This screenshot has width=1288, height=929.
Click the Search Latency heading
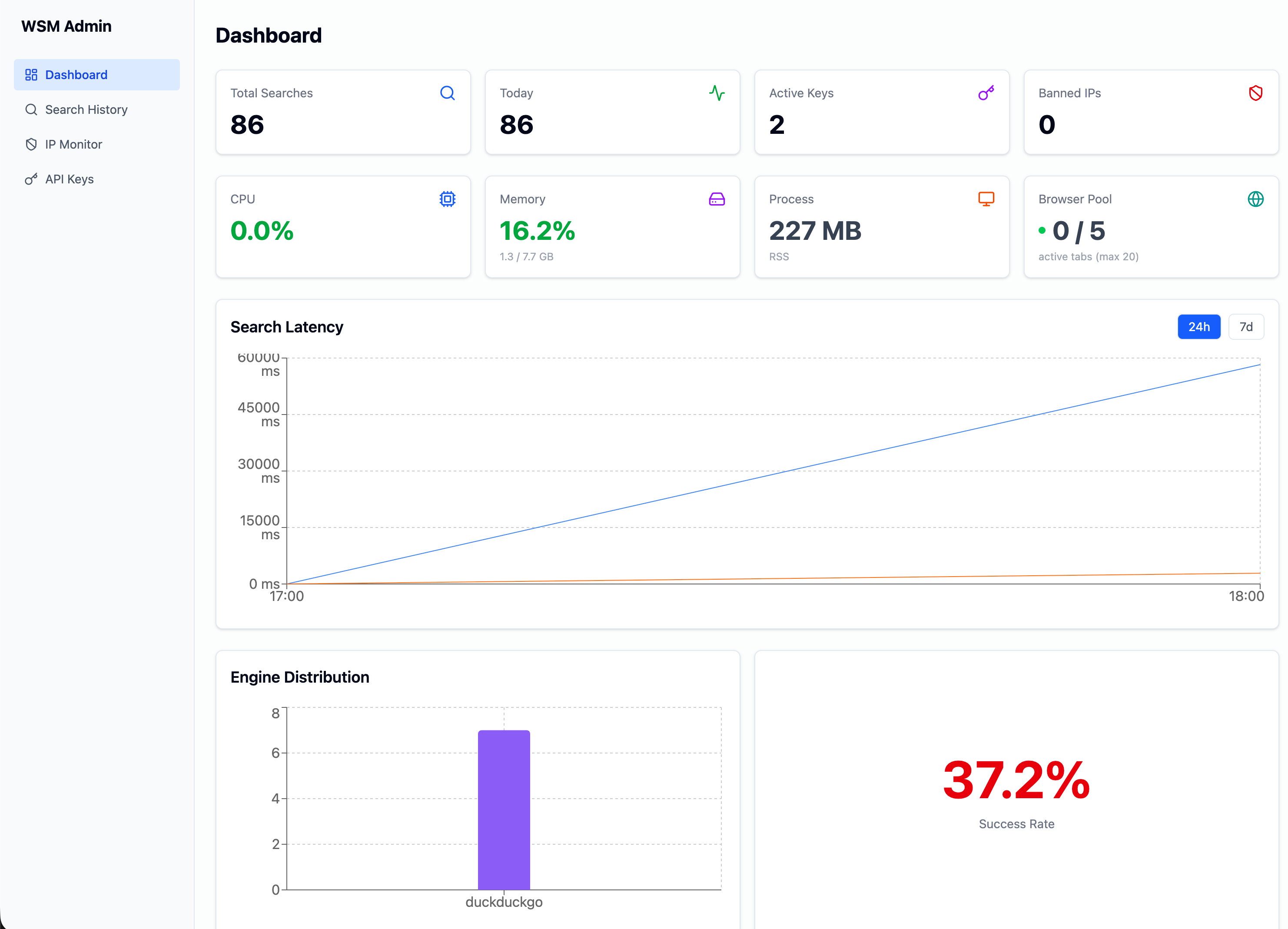[287, 327]
